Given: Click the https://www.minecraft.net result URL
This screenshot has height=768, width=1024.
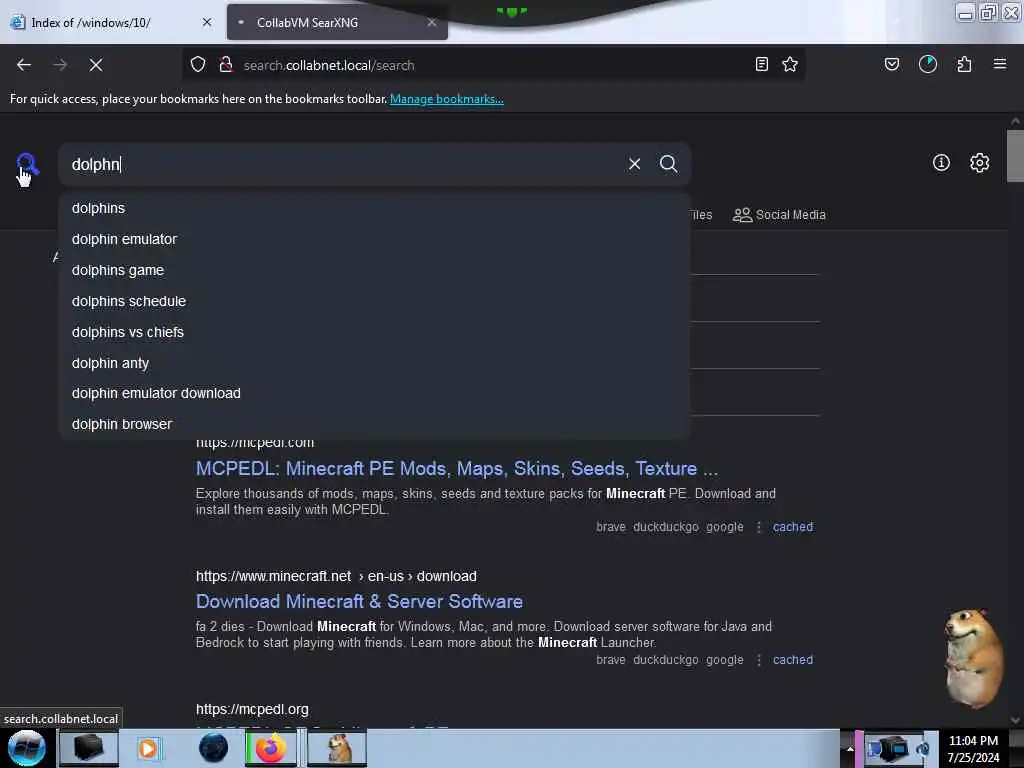Looking at the screenshot, I should 336,577.
